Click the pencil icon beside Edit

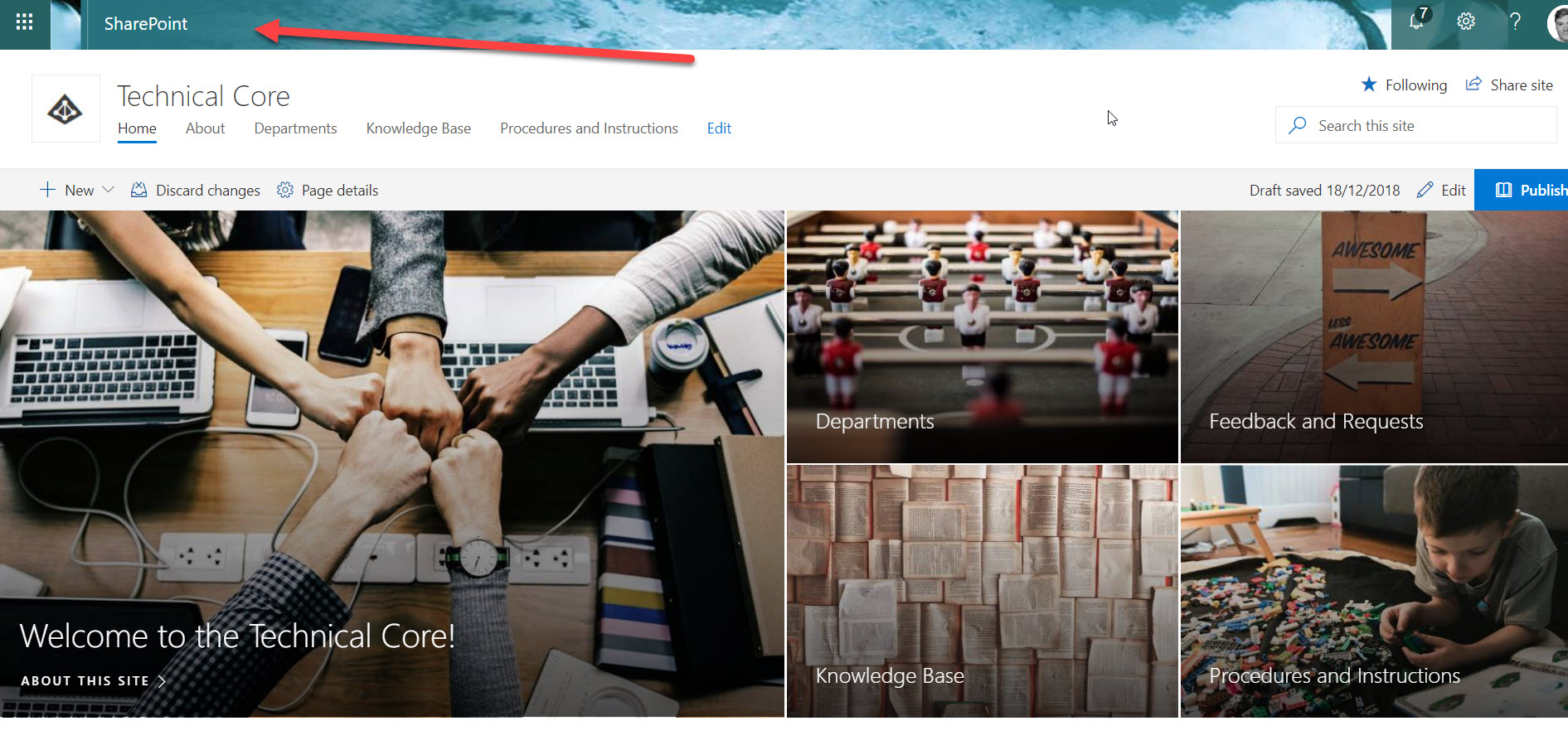(1425, 190)
